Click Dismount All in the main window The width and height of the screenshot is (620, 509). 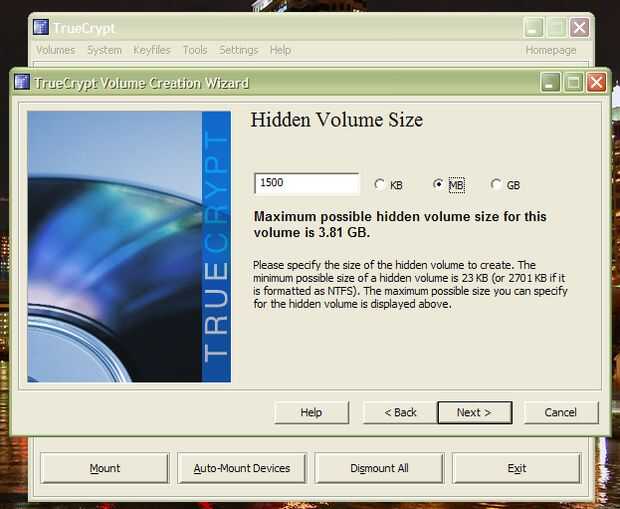[x=379, y=468]
